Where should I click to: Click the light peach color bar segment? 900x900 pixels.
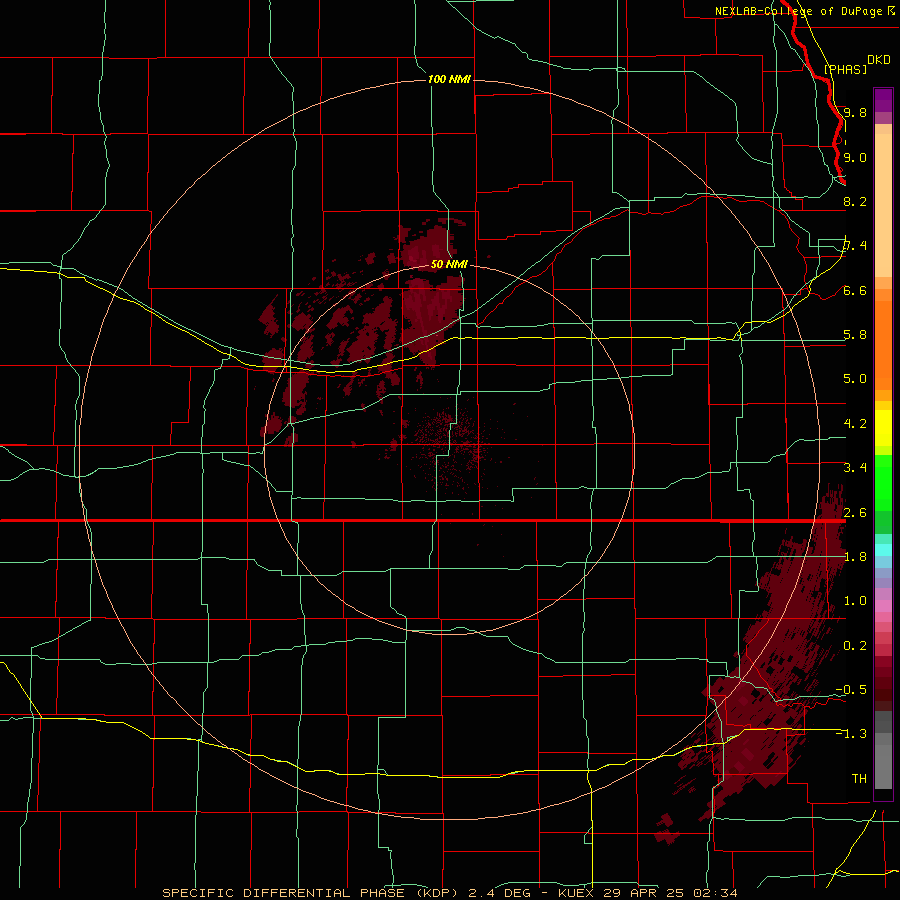click(x=883, y=205)
